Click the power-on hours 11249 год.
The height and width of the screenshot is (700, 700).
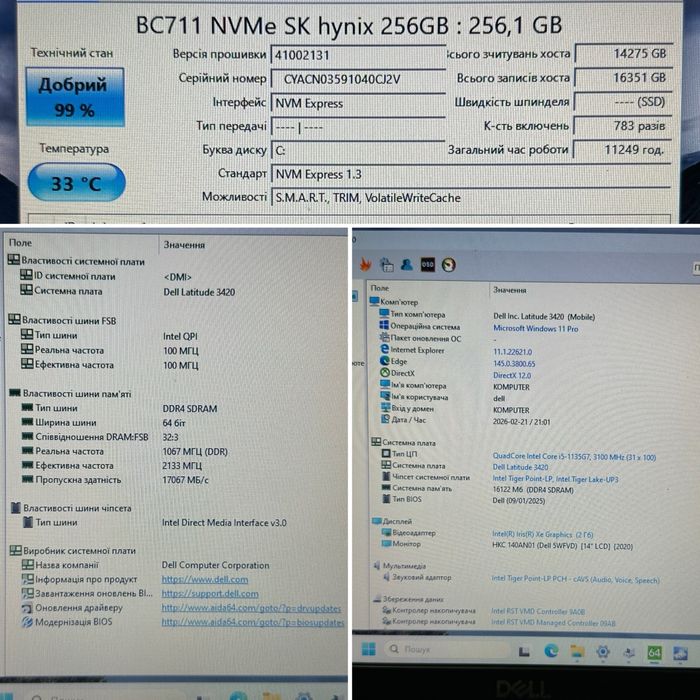[x=622, y=150]
